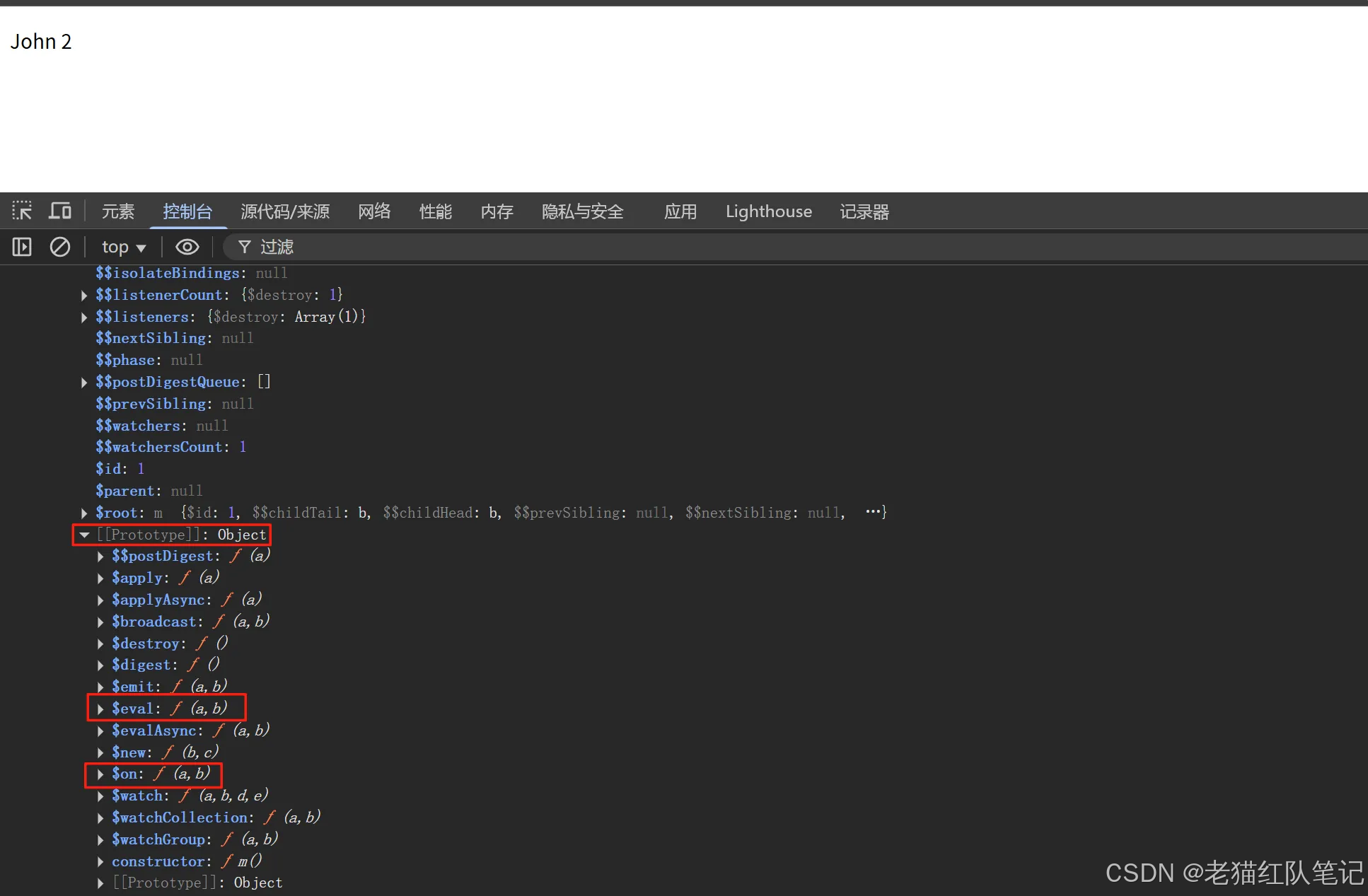Image resolution: width=1368 pixels, height=896 pixels.
Task: Click the eye live expression icon
Action: pos(187,247)
